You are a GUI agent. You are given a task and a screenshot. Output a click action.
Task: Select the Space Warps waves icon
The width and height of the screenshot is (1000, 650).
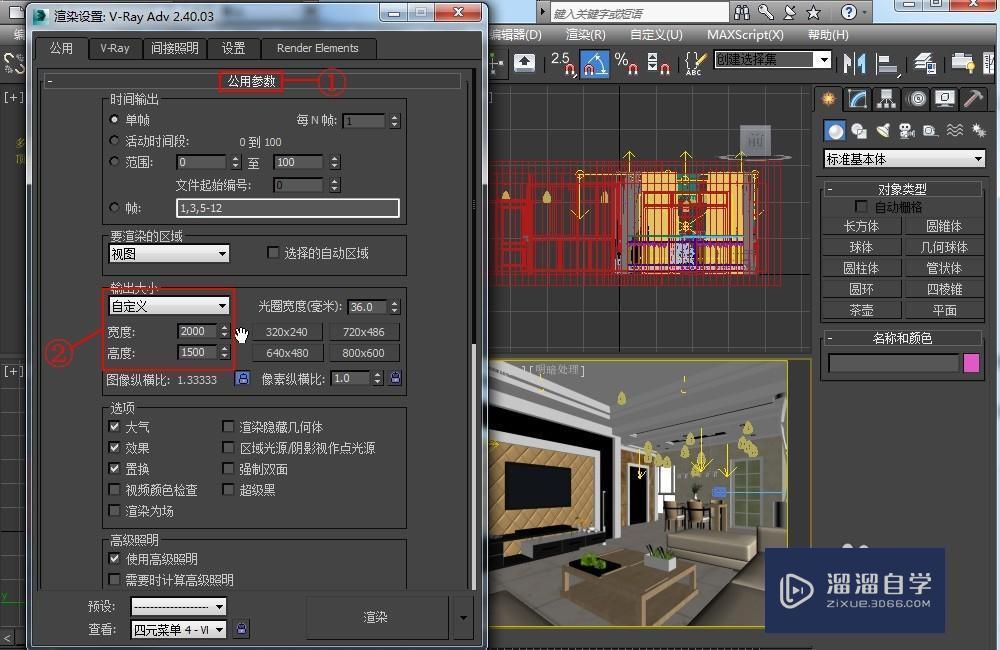pyautogui.click(x=954, y=128)
